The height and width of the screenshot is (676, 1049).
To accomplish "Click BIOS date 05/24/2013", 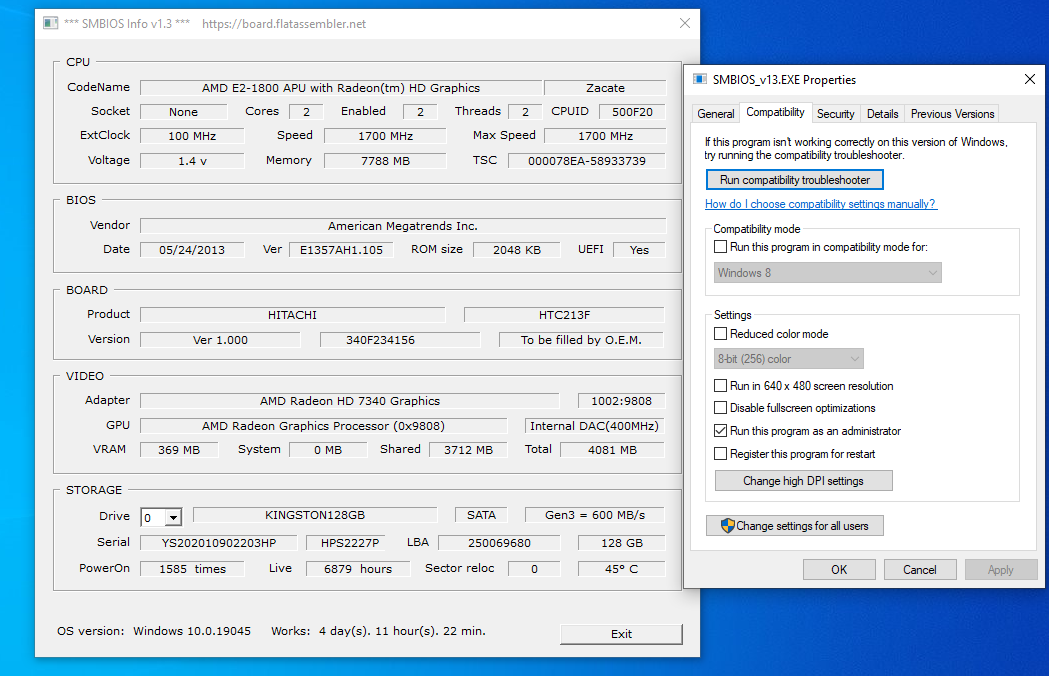I will coord(192,250).
